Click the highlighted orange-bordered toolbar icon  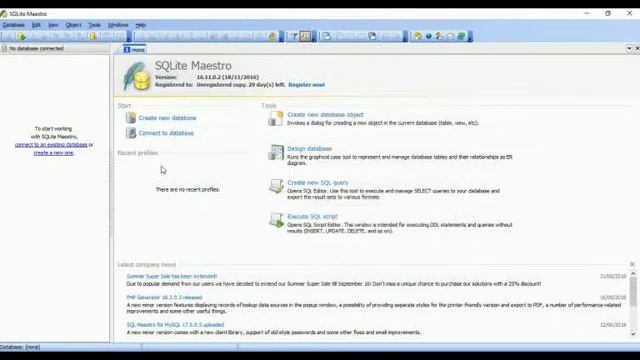[x=305, y=36]
